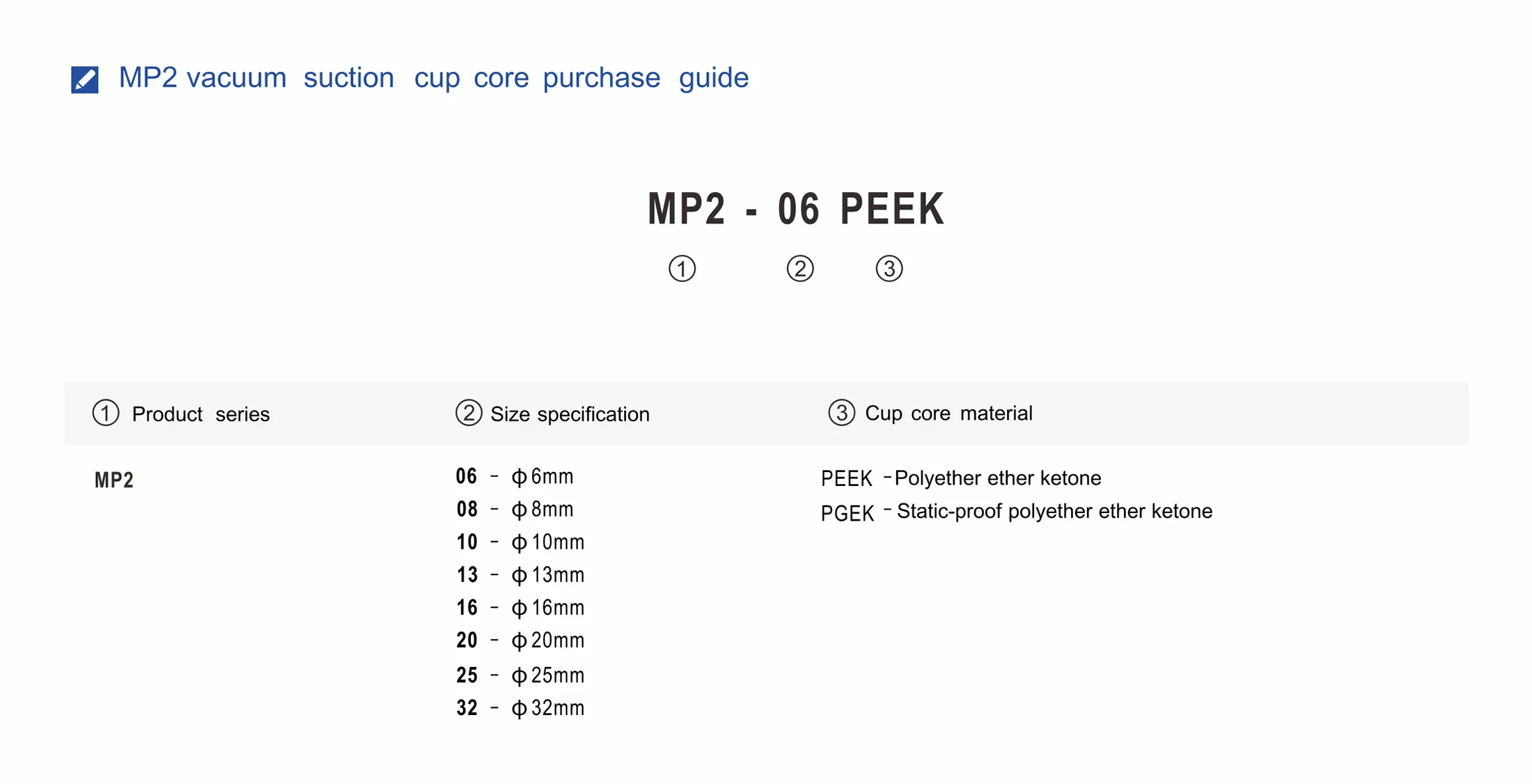
Task: Pick the 16 - φ16mm size
Action: [520, 607]
